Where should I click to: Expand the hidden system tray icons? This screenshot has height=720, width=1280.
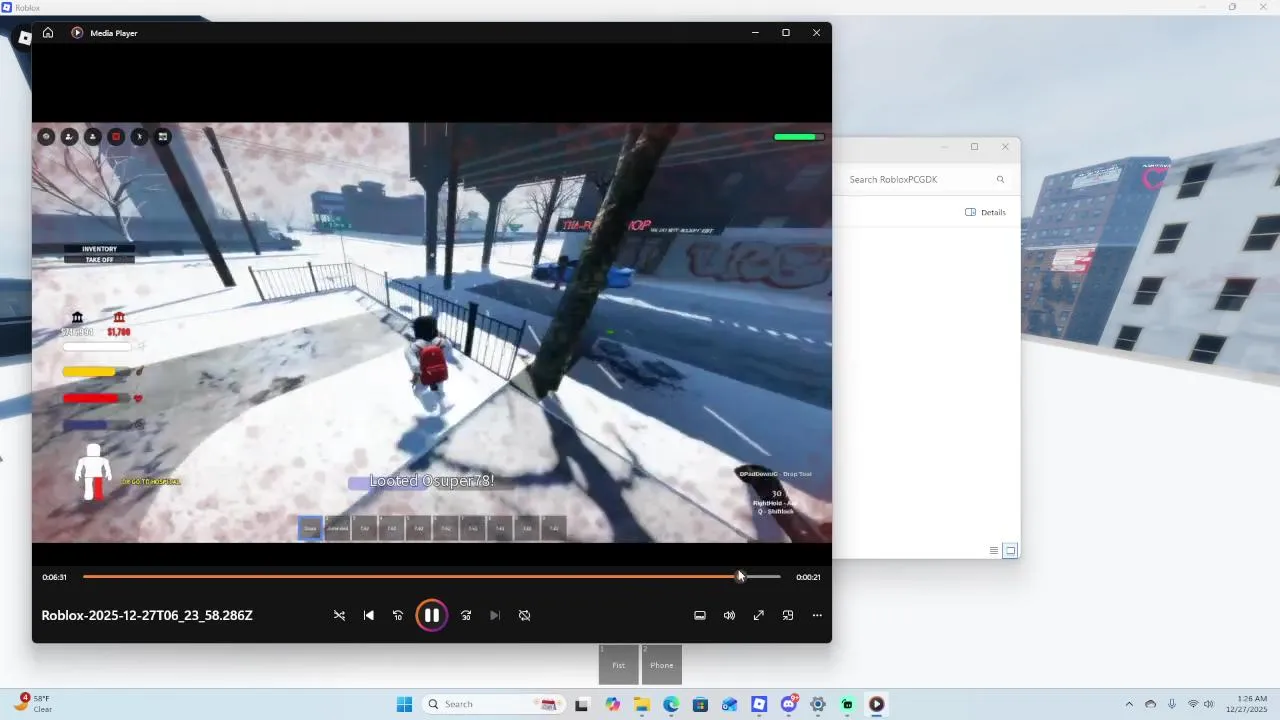1129,704
